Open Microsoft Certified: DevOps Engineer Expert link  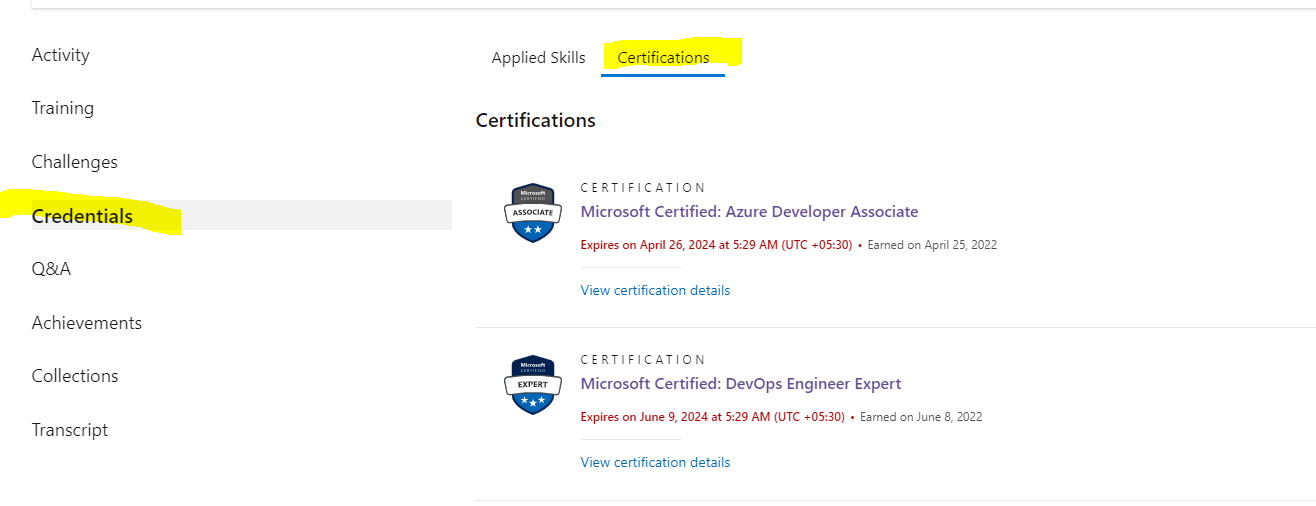(741, 384)
